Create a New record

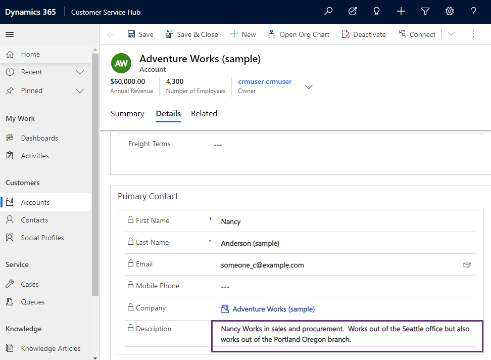tap(243, 34)
